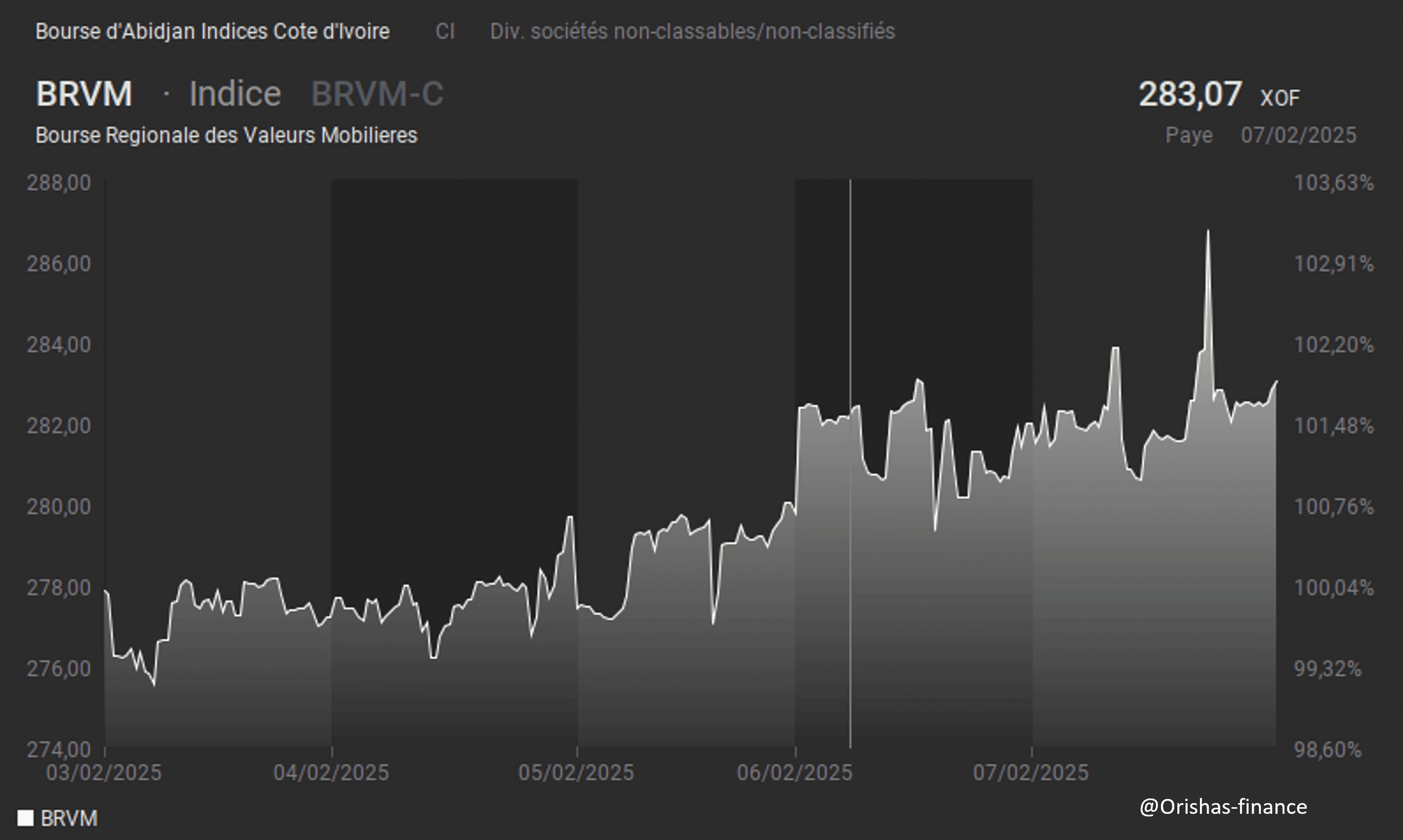Click the 'Paye' label
Image resolution: width=1403 pixels, height=840 pixels.
(x=1189, y=135)
